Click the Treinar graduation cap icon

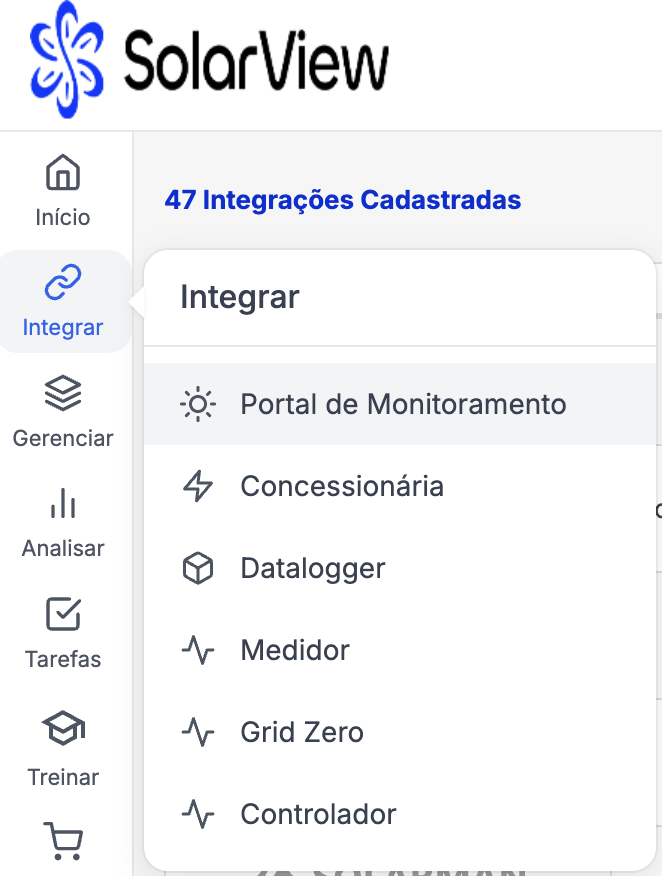(x=63, y=729)
